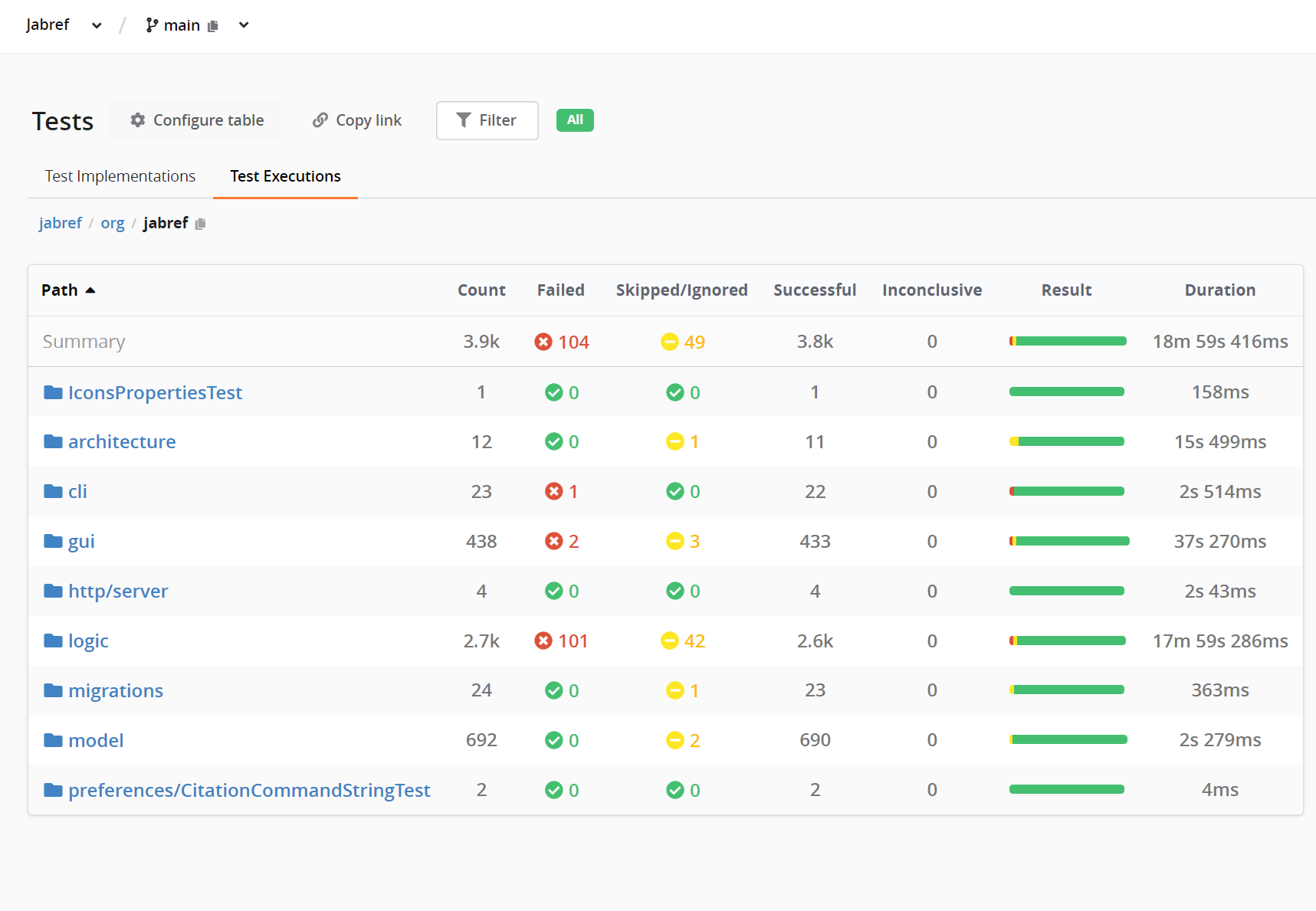Click folder icon next to http/server
Viewport: 1316px width, 911px height.
point(53,591)
